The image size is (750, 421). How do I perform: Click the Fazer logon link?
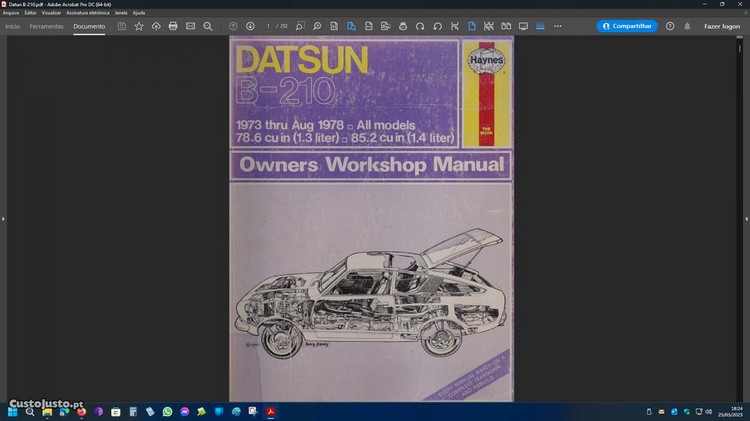[x=722, y=26]
